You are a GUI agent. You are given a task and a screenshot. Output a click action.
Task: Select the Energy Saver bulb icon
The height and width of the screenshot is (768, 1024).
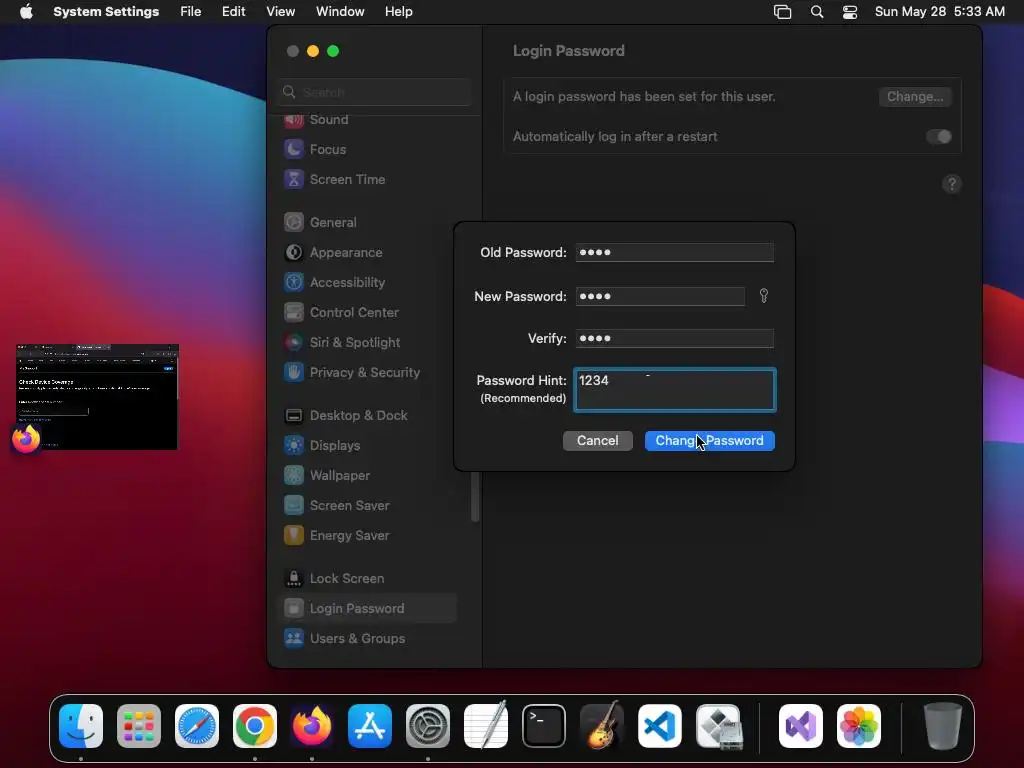[x=294, y=536]
